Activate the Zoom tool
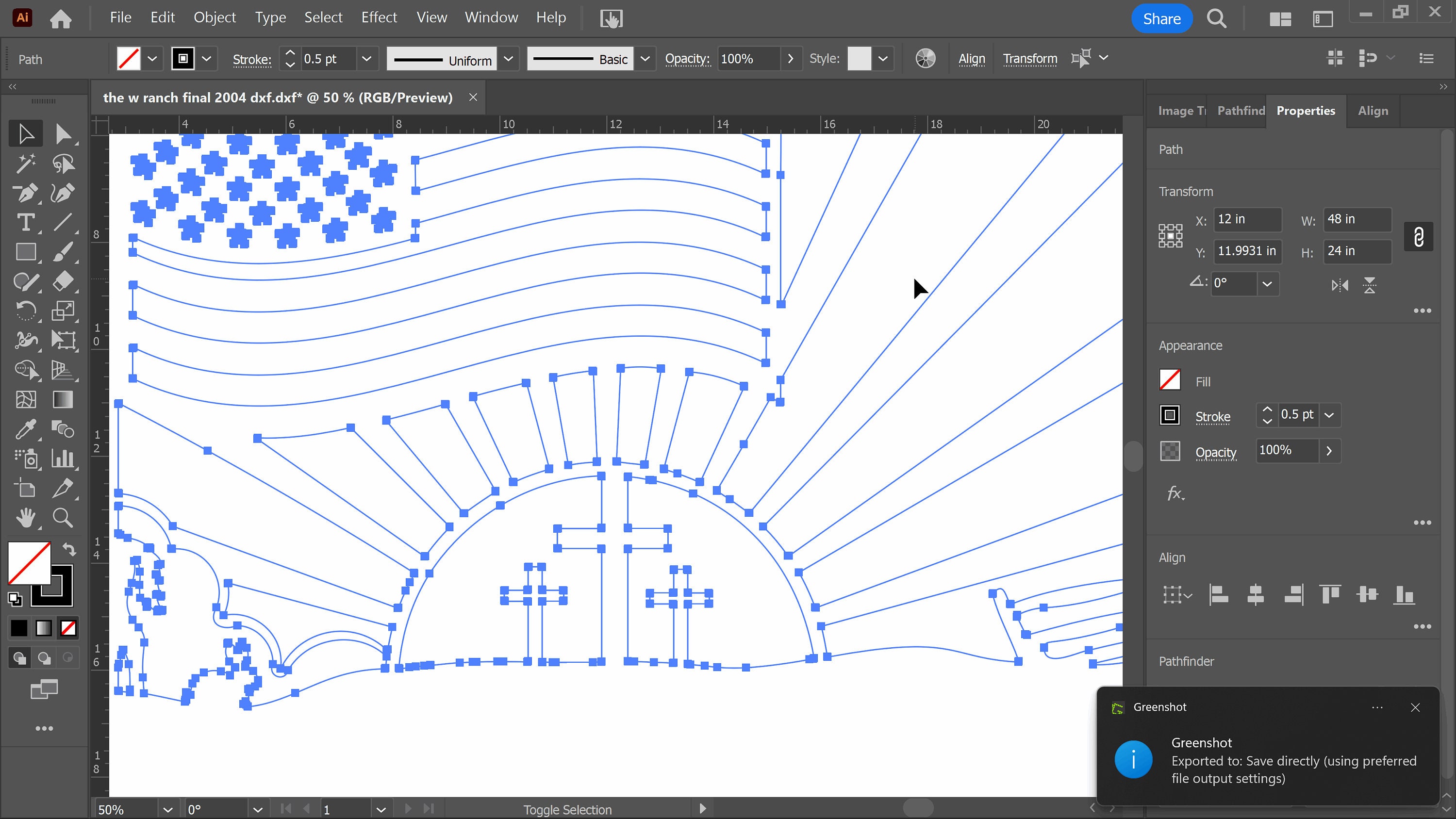Viewport: 1456px width, 819px height. [x=63, y=518]
